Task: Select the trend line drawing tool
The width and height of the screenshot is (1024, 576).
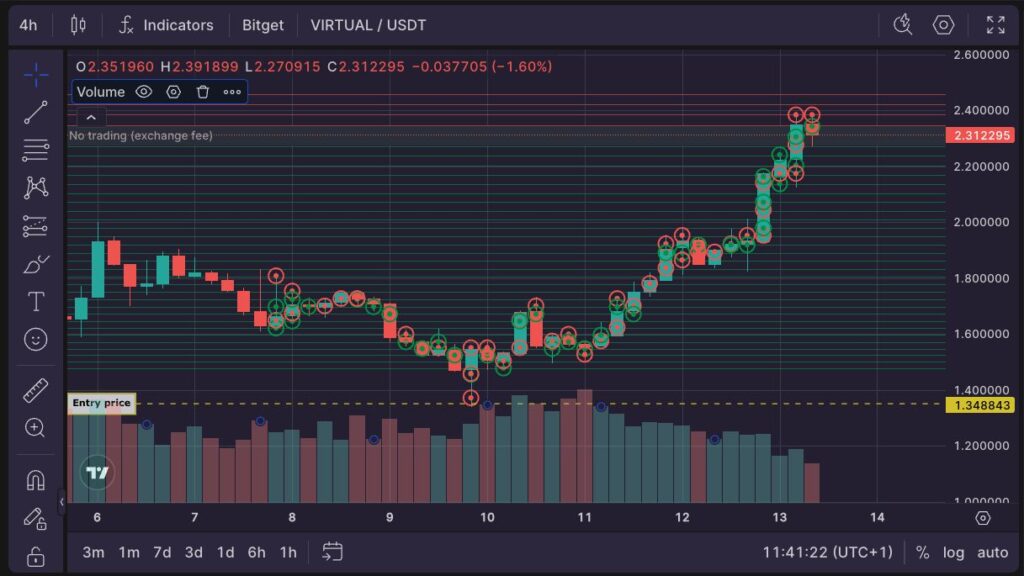Action: click(36, 113)
